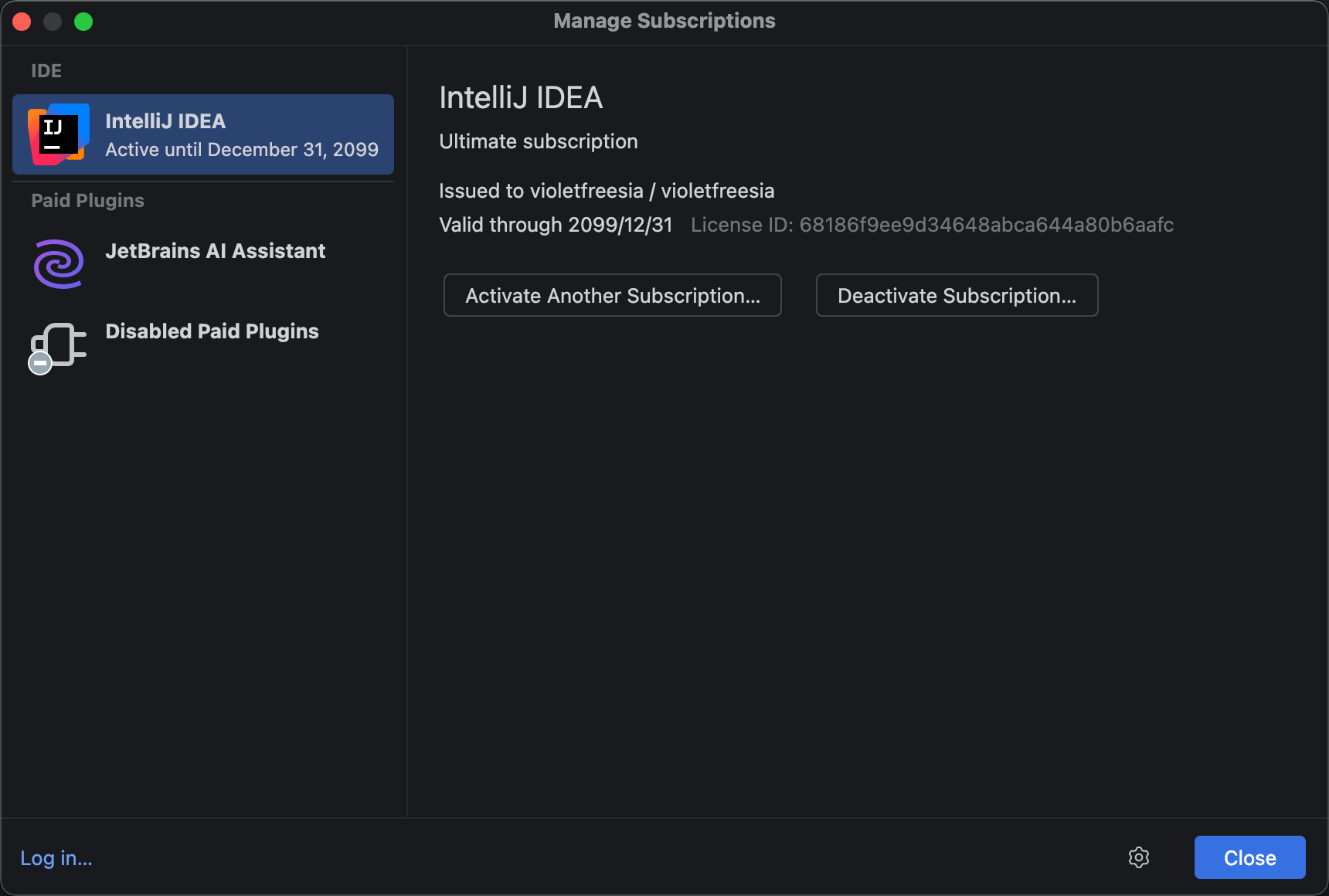Viewport: 1329px width, 896px height.
Task: Select the JetBrains AI Assistant label
Action: coord(215,251)
